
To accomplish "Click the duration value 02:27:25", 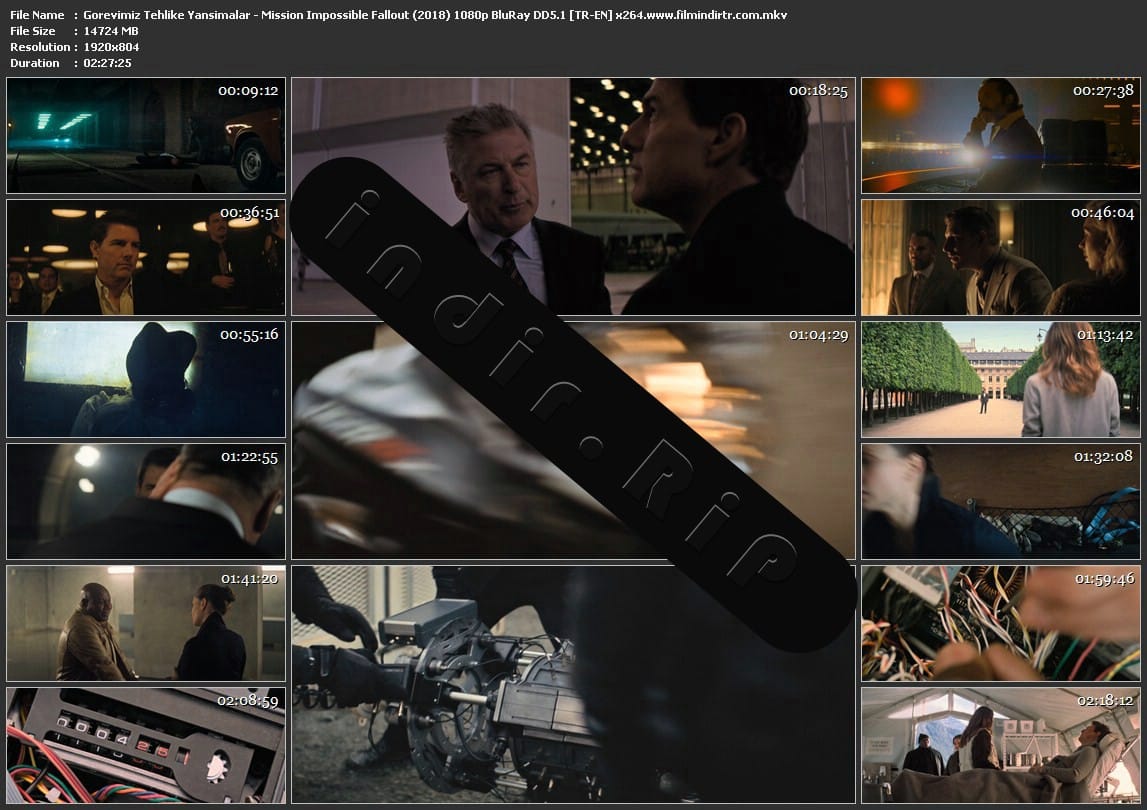I will point(108,63).
